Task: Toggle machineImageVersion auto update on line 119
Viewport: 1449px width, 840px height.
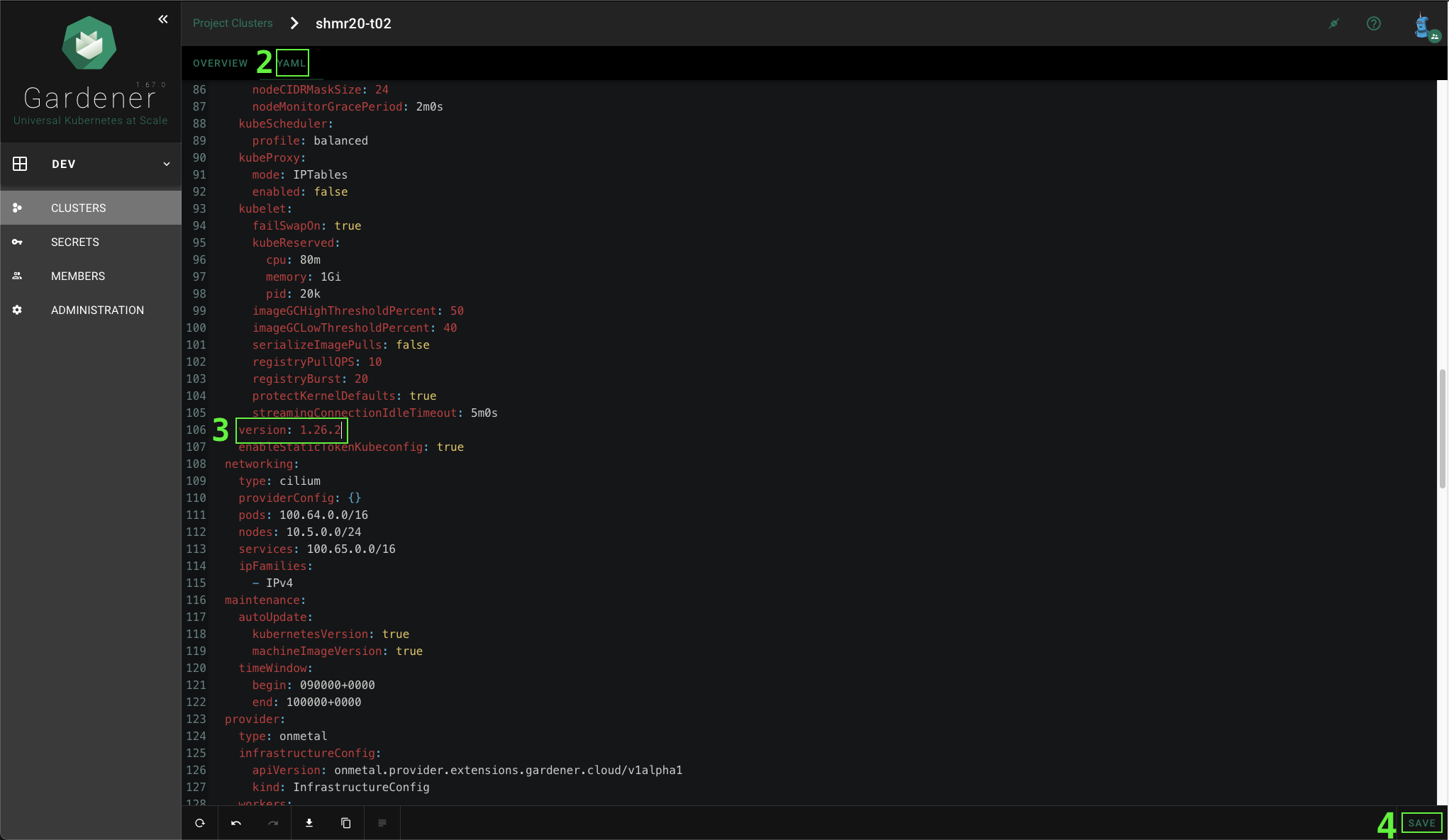Action: (x=409, y=651)
